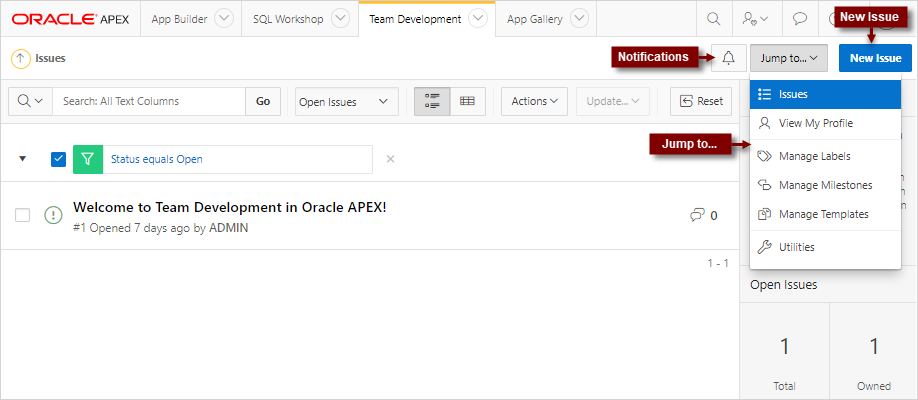Click the Reset button

coord(701,101)
